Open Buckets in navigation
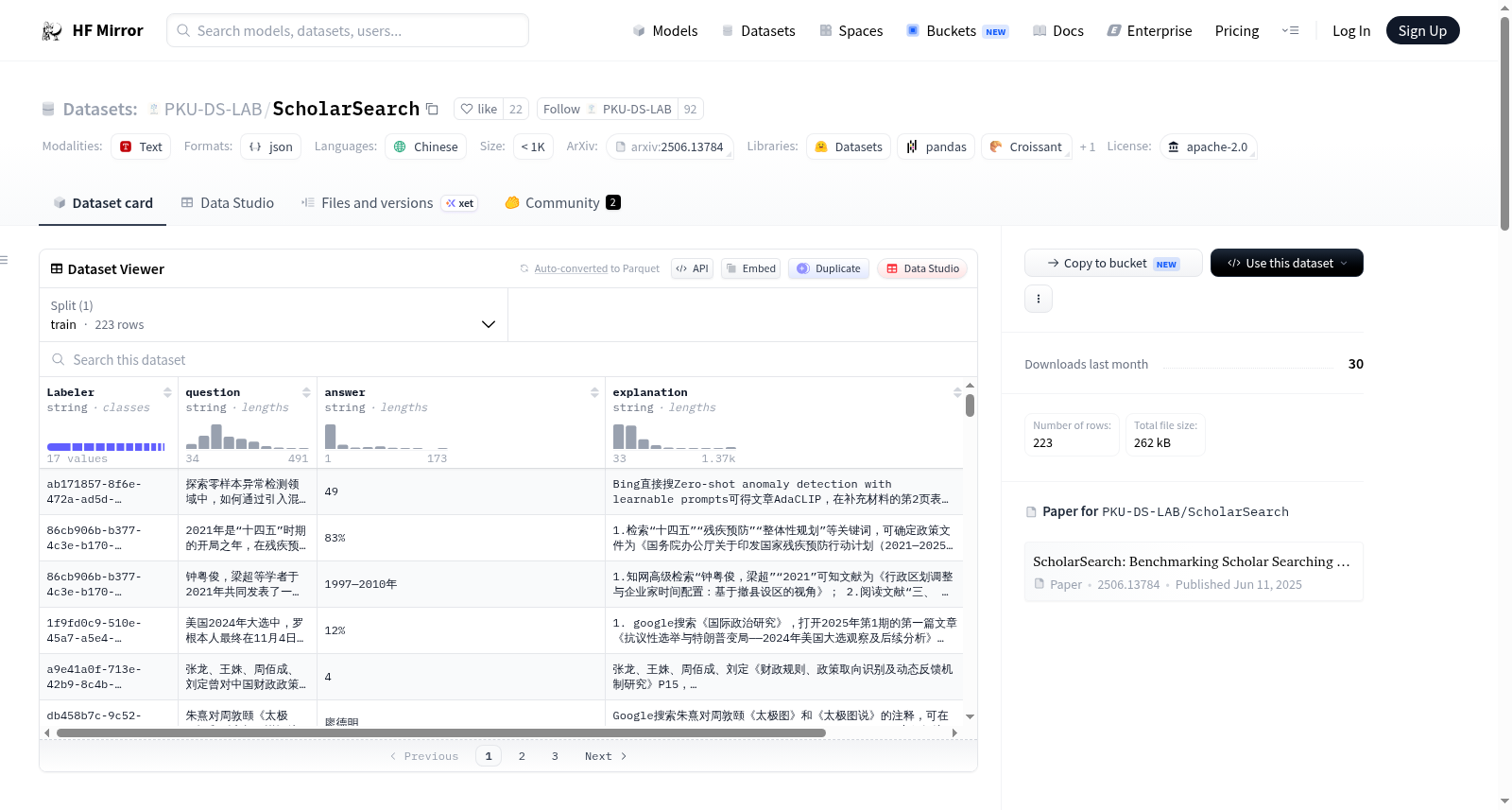This screenshot has width=1512, height=810. pyautogui.click(x=956, y=30)
